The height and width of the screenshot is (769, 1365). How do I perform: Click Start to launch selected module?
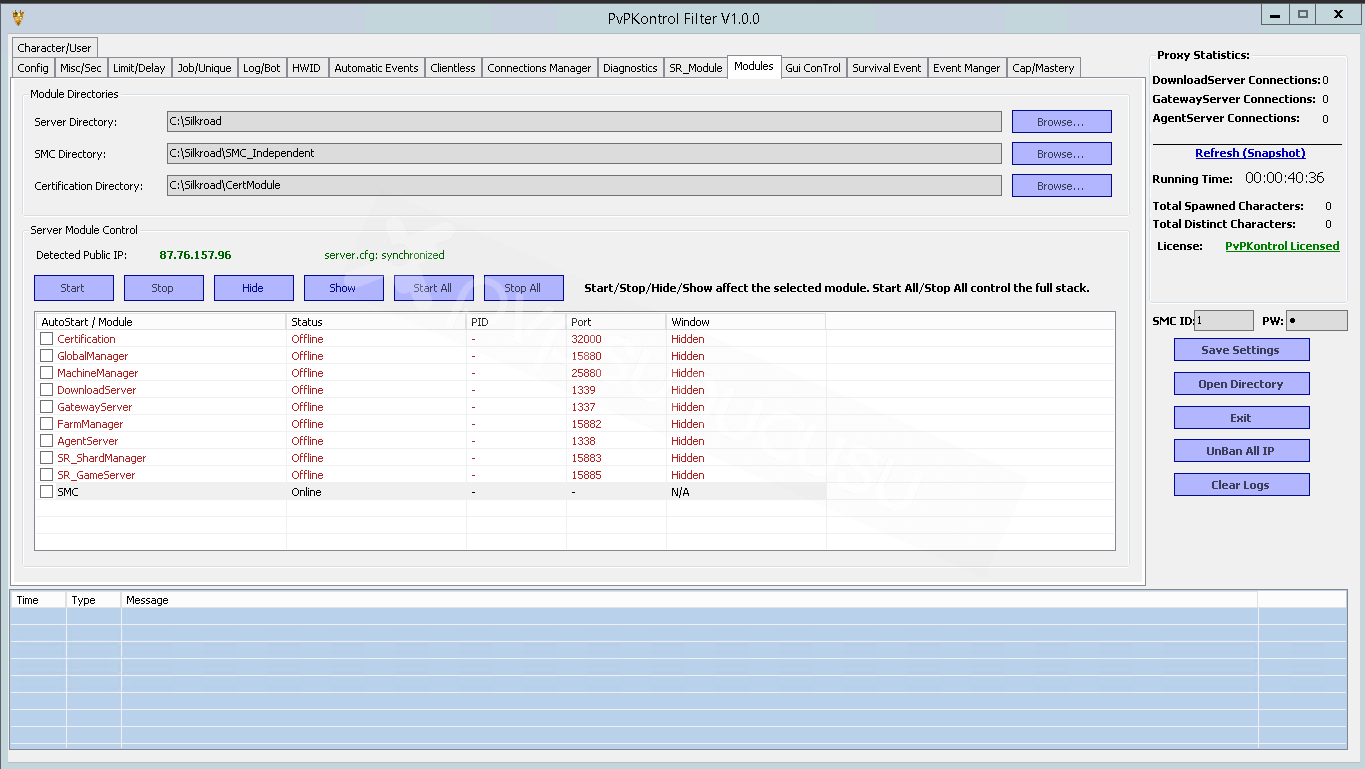tap(73, 288)
